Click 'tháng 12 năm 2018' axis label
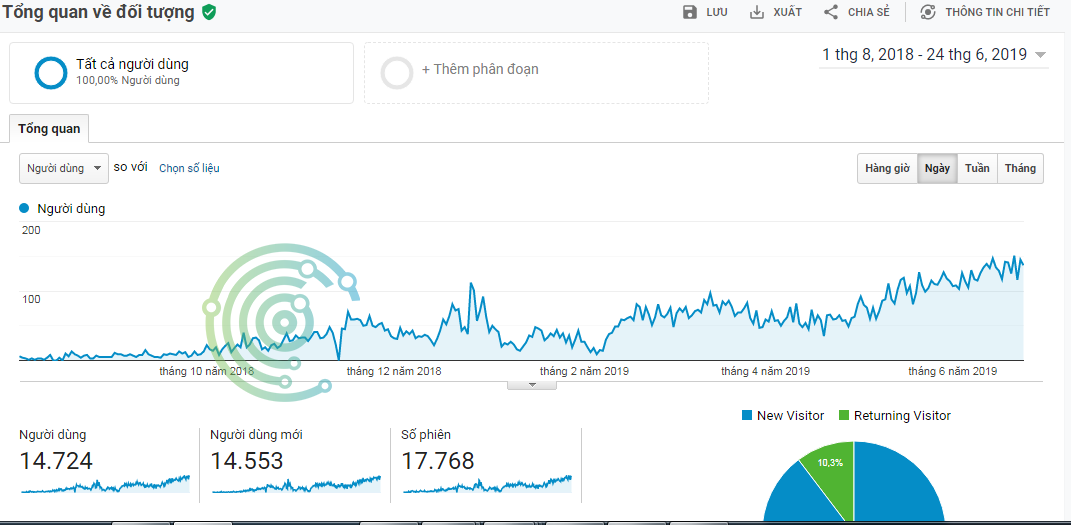The image size is (1071, 525). tap(394, 371)
